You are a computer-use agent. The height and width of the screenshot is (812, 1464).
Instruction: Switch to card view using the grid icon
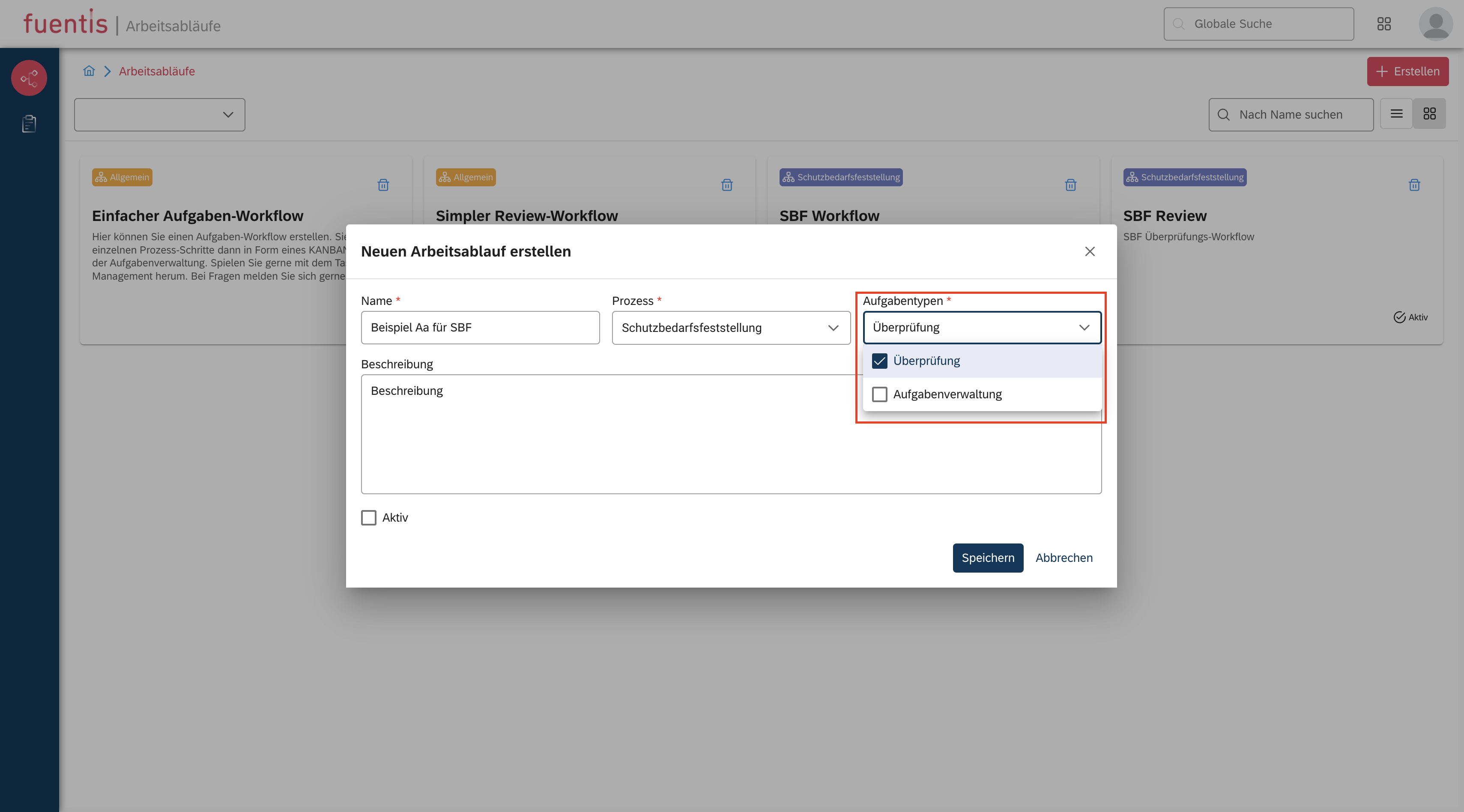[x=1430, y=113]
